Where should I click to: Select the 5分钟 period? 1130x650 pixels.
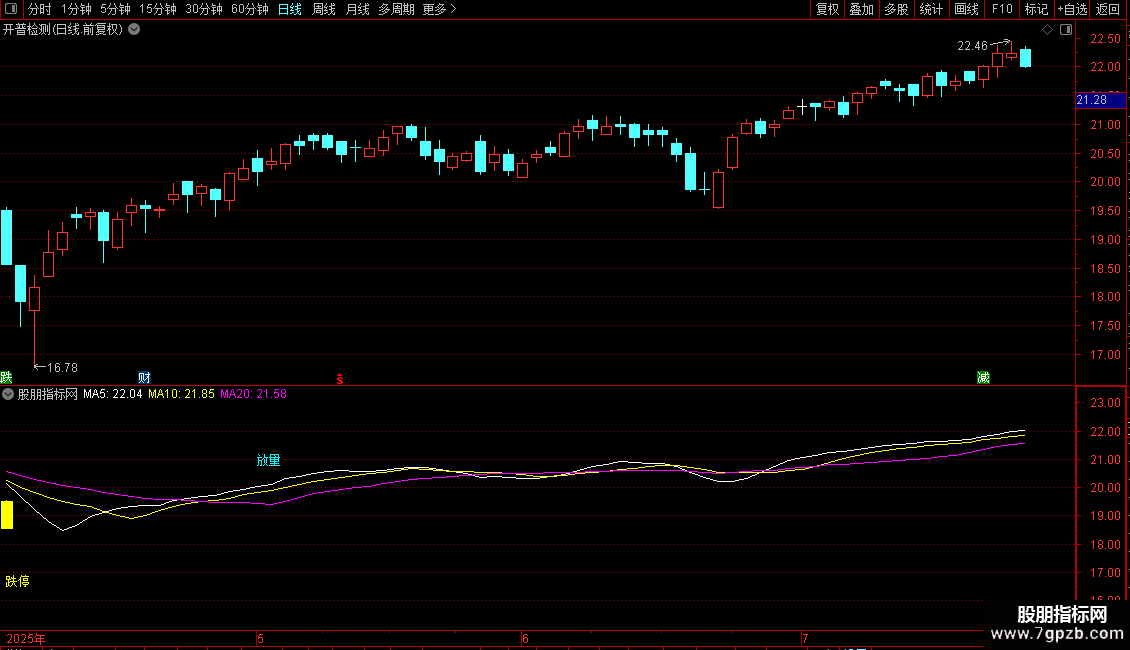(115, 9)
